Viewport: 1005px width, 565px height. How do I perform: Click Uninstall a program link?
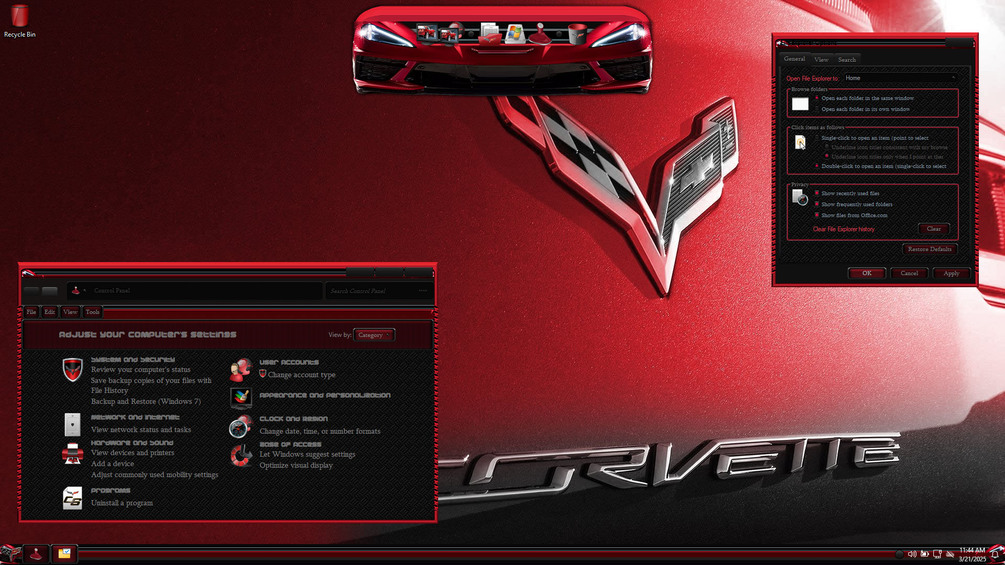tap(122, 503)
